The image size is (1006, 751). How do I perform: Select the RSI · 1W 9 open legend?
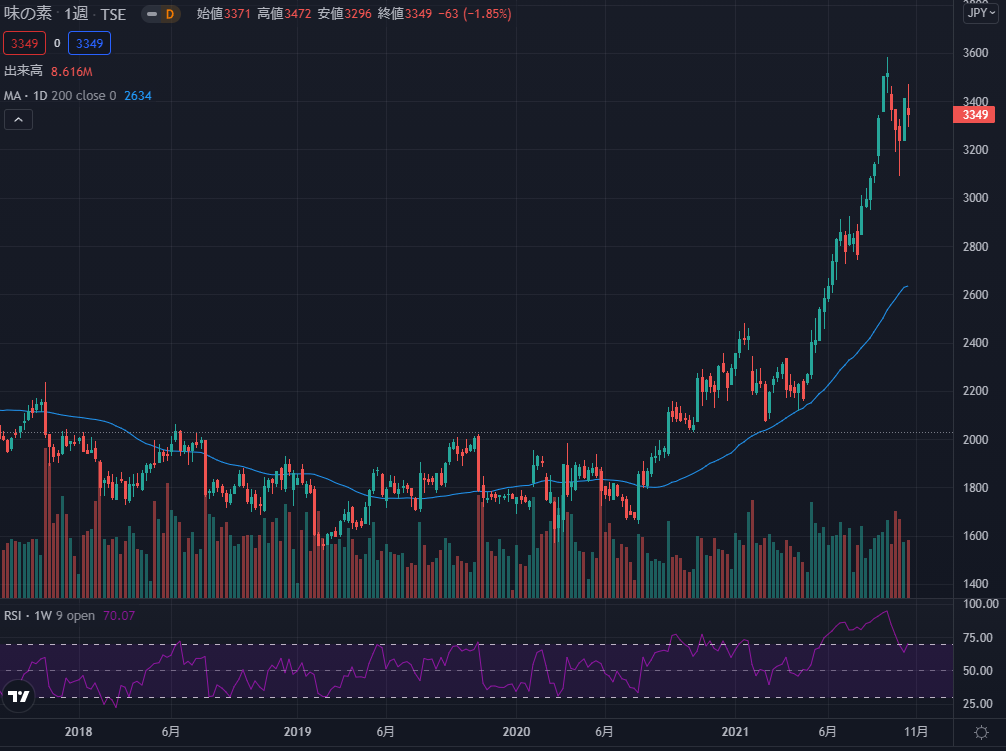49,616
